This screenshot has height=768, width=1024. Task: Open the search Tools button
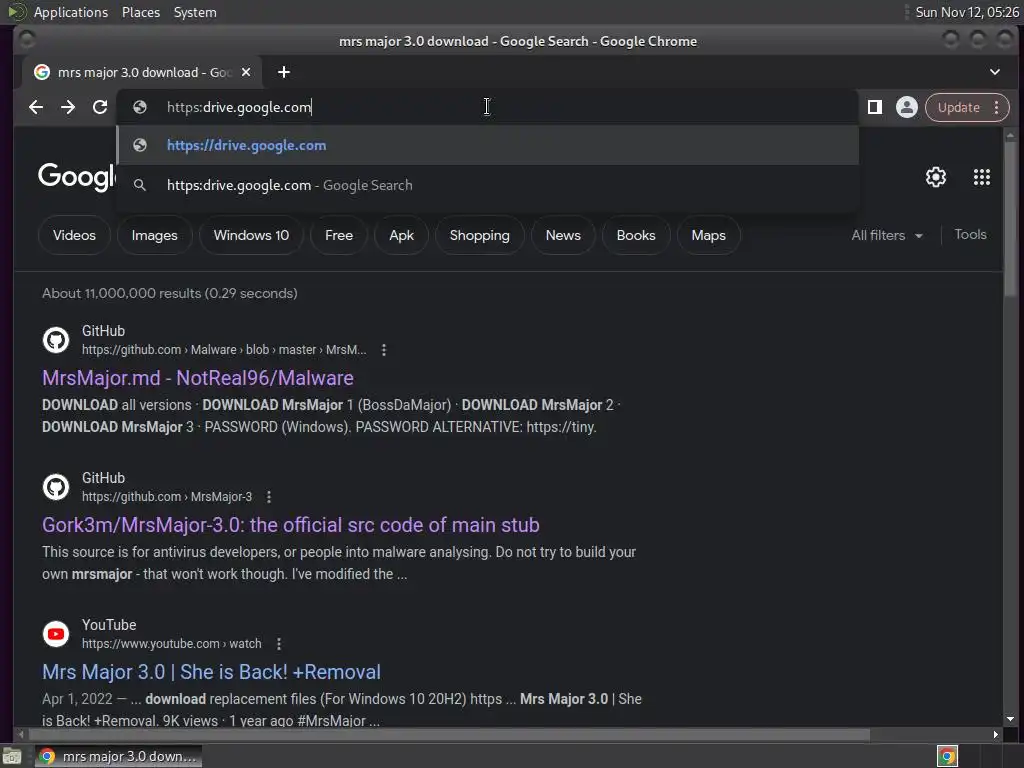click(970, 234)
